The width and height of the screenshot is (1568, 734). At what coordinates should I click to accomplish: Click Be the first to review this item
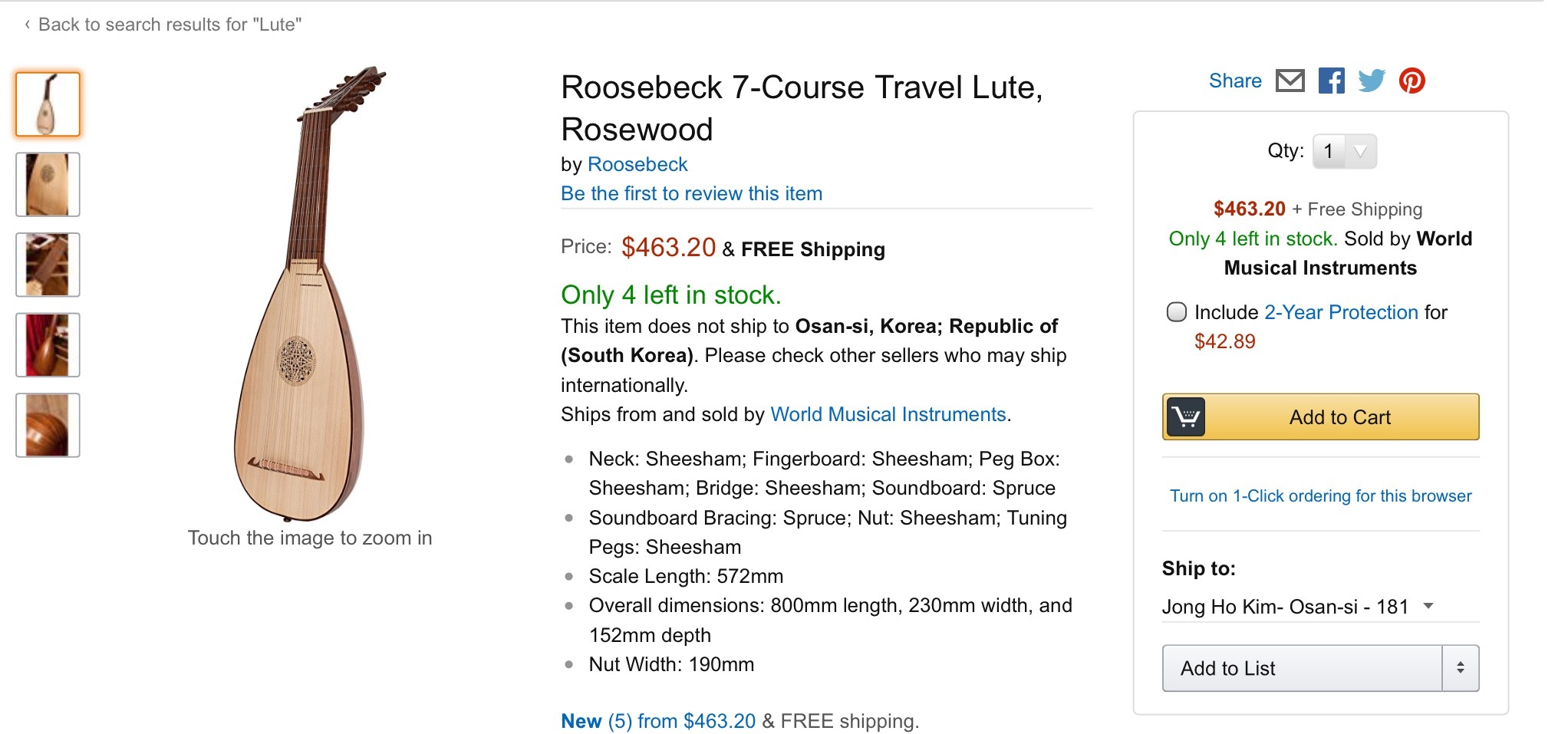pyautogui.click(x=691, y=193)
